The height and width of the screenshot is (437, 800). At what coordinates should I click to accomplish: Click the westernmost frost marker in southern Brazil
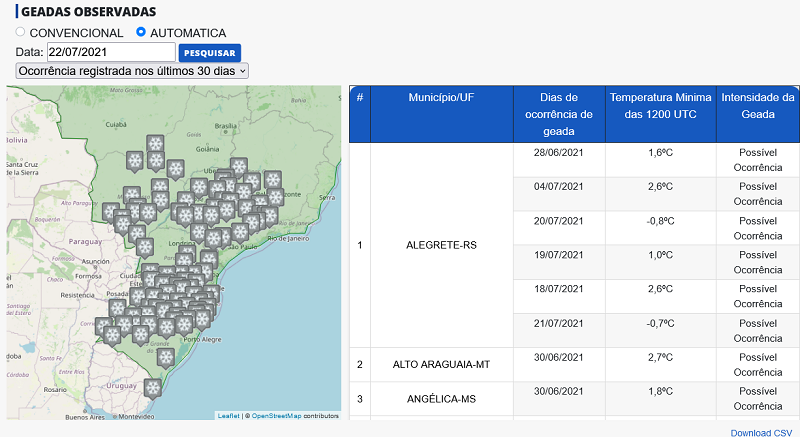point(103,327)
